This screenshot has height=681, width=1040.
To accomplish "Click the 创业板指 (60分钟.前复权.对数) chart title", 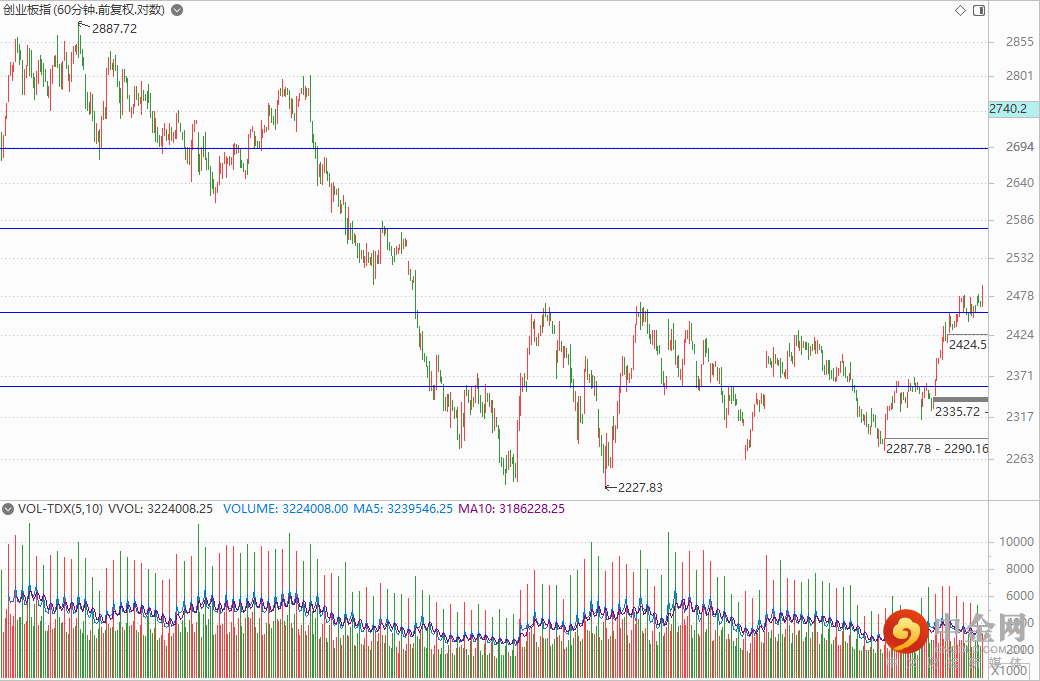I will point(84,10).
